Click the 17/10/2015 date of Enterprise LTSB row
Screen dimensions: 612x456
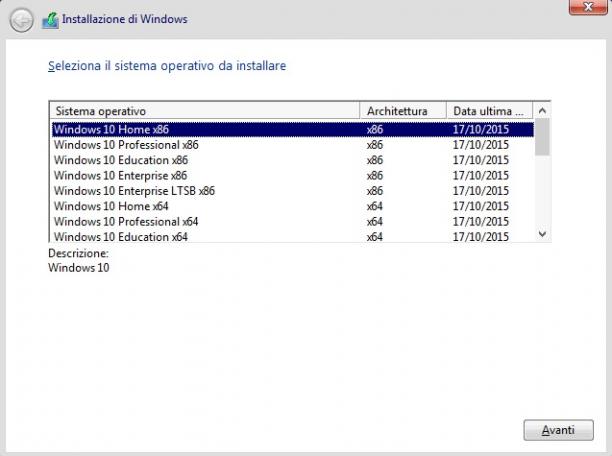481,191
